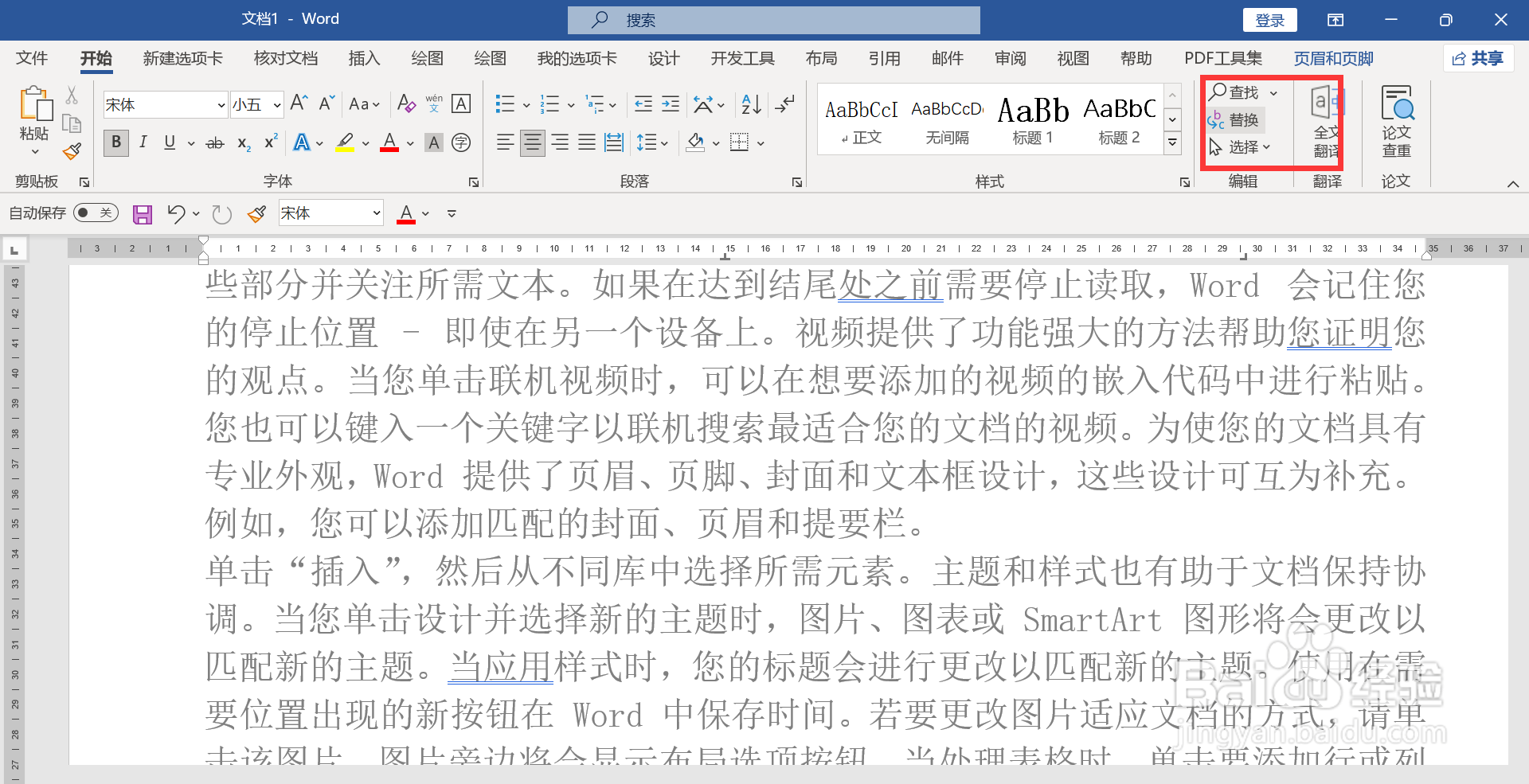Increase font size with grow font icon
Viewport: 1529px width, 784px height.
[x=299, y=103]
